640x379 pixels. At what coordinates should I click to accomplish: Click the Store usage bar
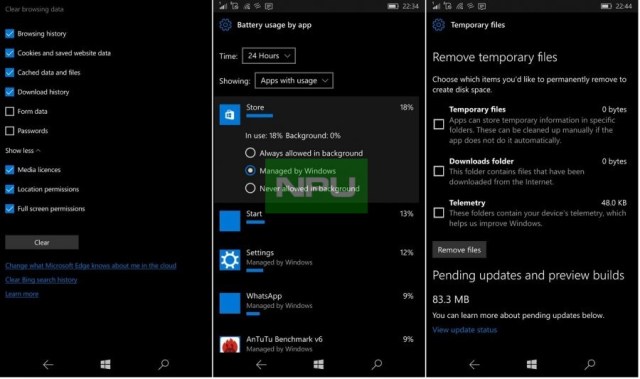(x=260, y=116)
